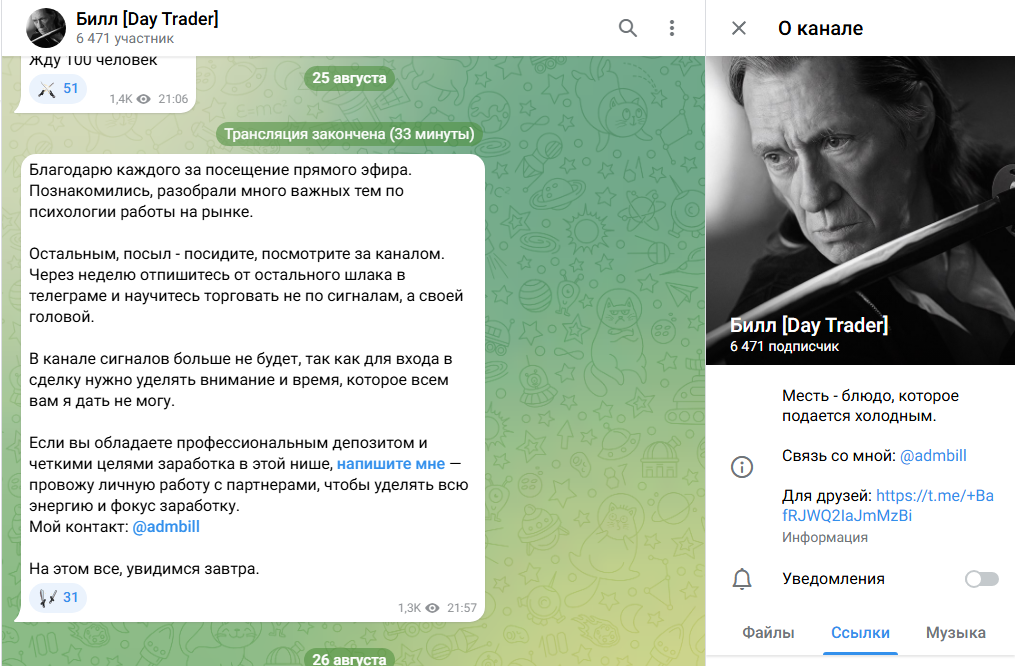This screenshot has height=666, width=1025.
Task: Click the reaction with 31 count
Action: point(58,598)
